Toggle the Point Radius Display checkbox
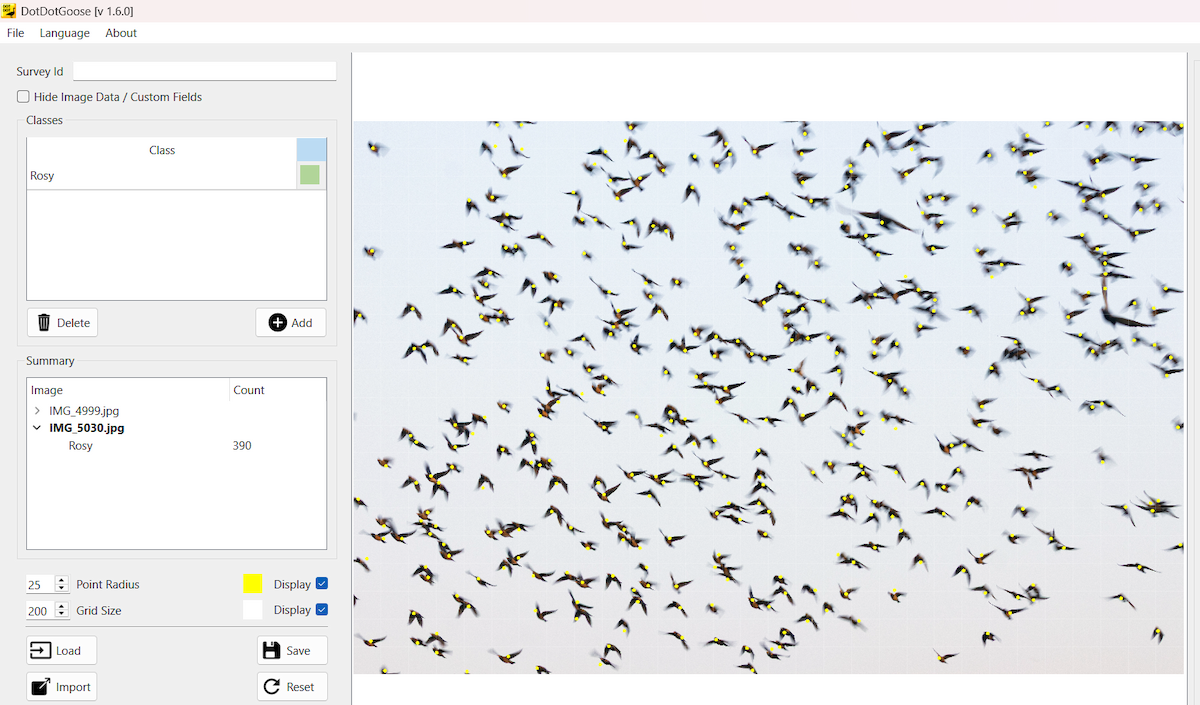 tap(321, 584)
